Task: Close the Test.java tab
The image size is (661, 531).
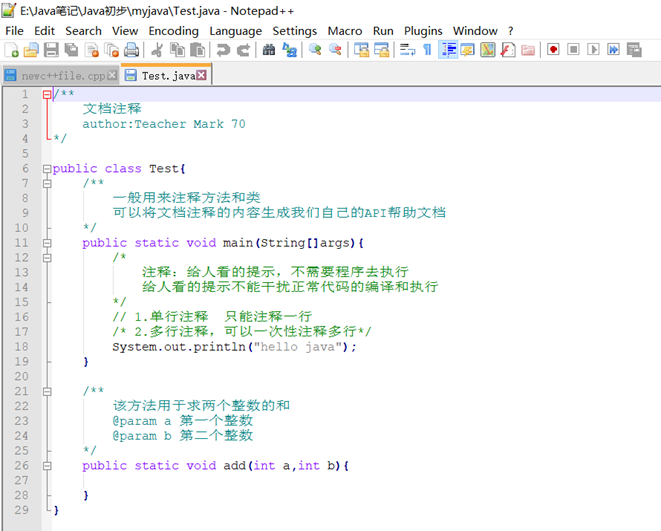Action: click(202, 75)
